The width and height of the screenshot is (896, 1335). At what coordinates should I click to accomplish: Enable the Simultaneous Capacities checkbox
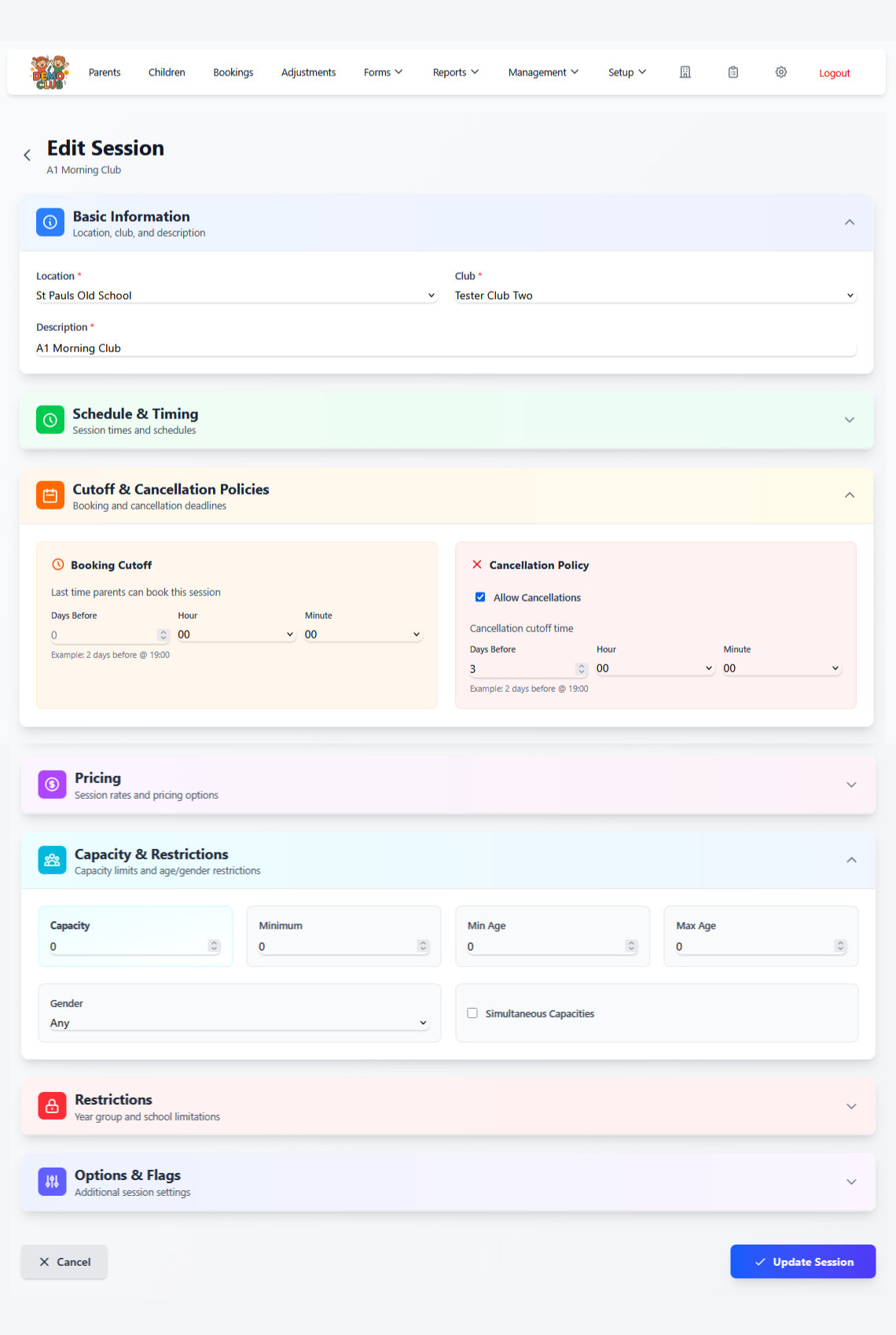click(x=472, y=1013)
